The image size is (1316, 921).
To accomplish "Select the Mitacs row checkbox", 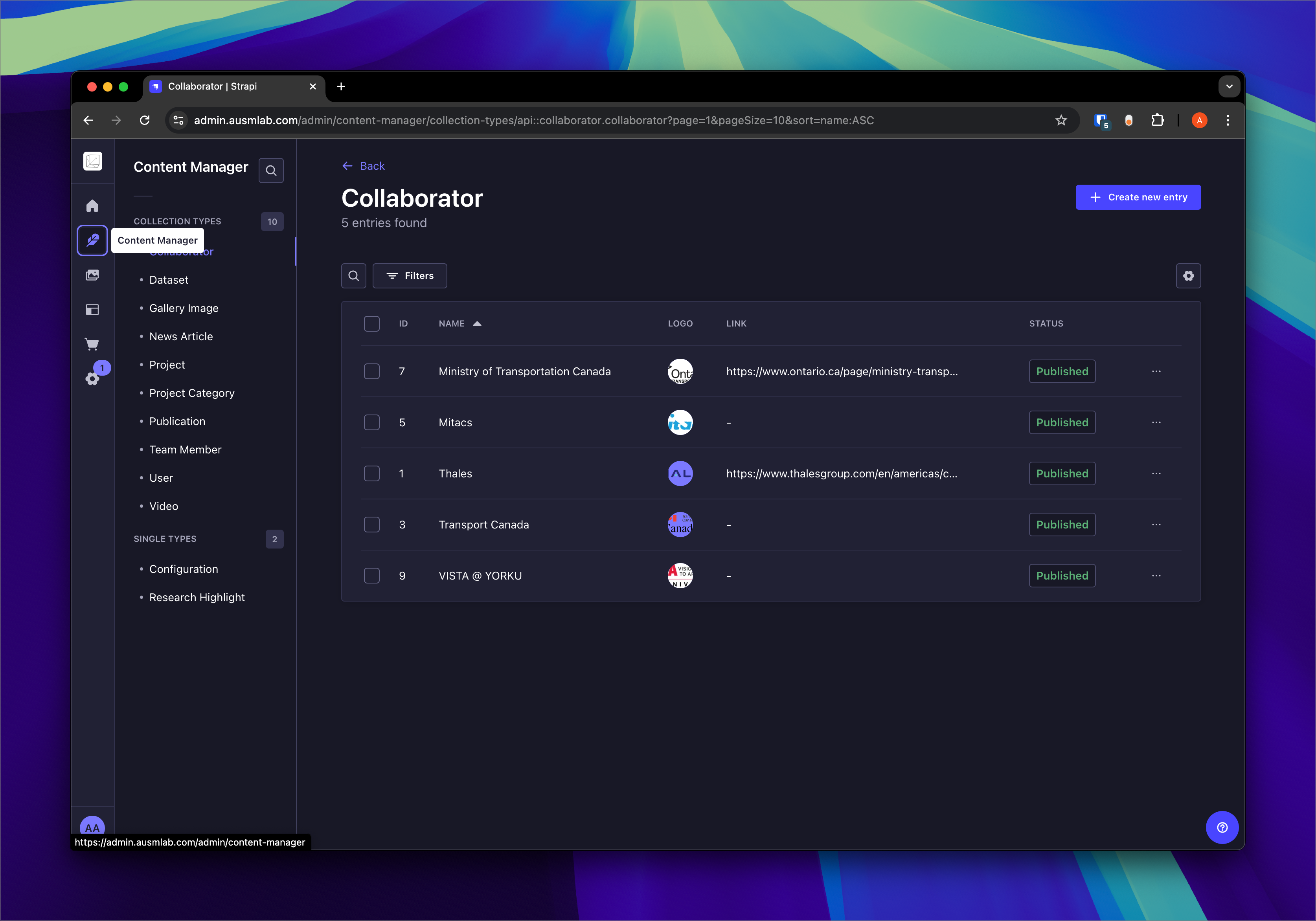I will (372, 422).
